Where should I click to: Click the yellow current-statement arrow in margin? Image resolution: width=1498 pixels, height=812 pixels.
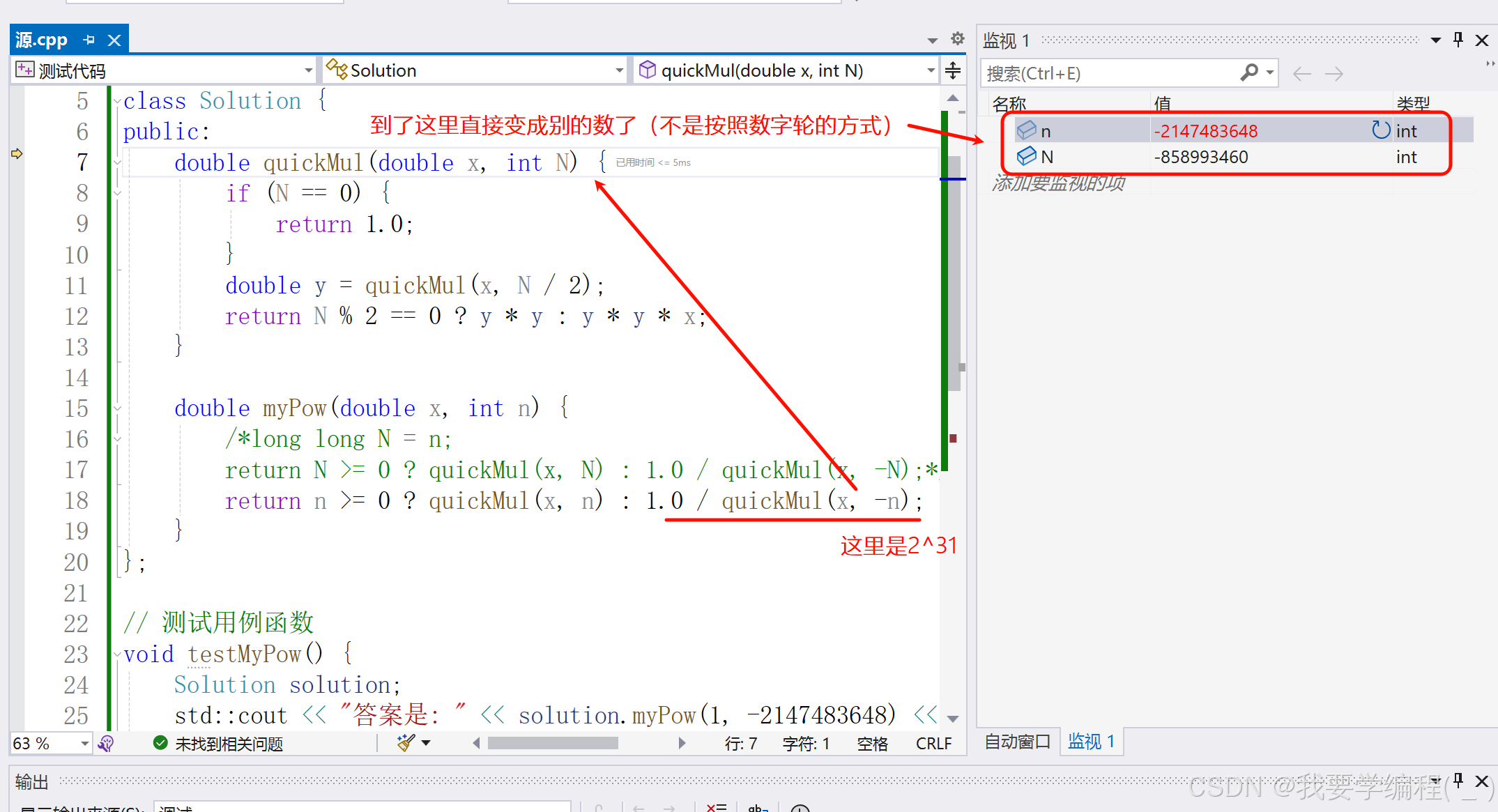(17, 153)
